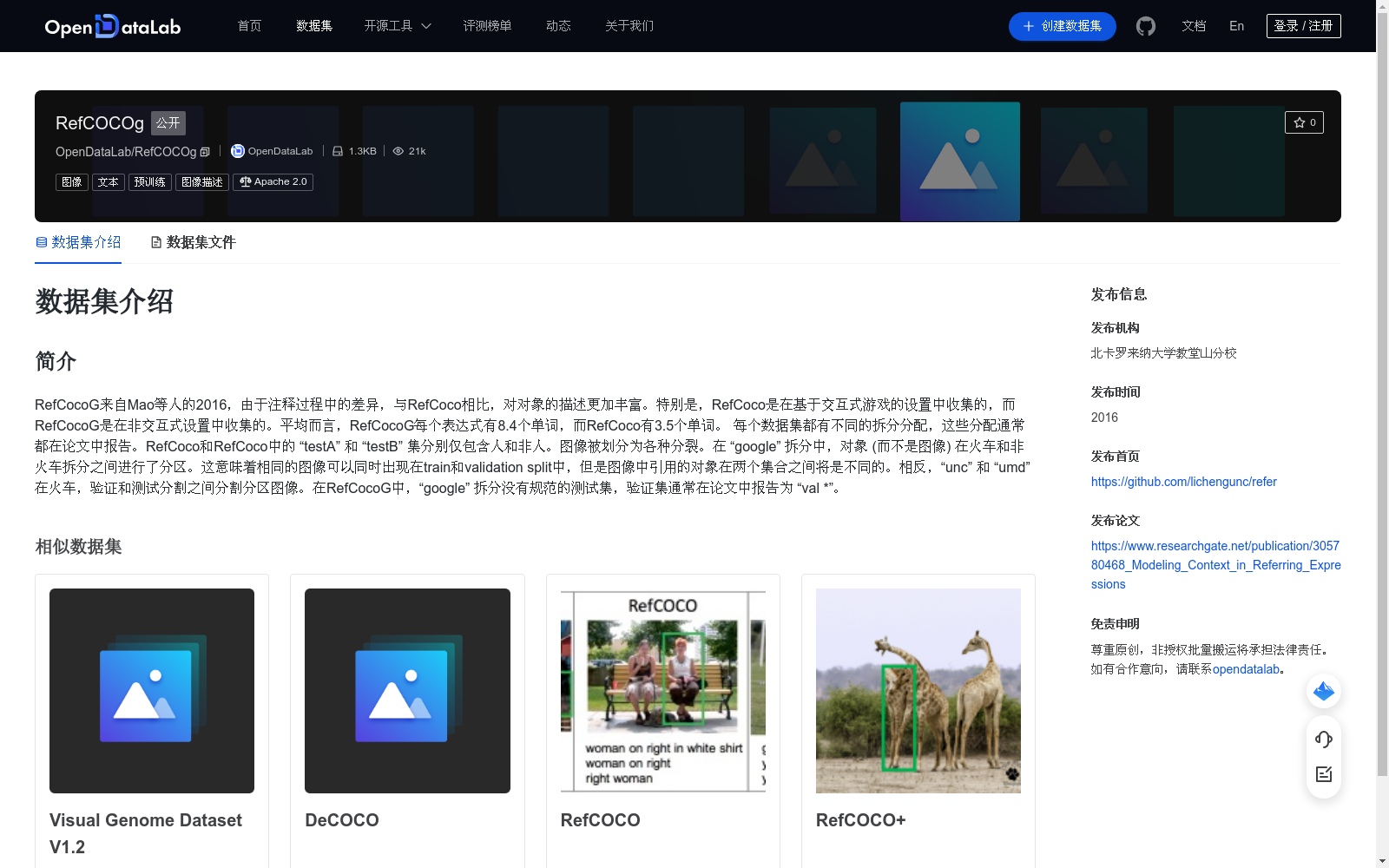Open the DeCOCO dataset thumbnail
Screen dimensions: 1389x868
[407, 691]
